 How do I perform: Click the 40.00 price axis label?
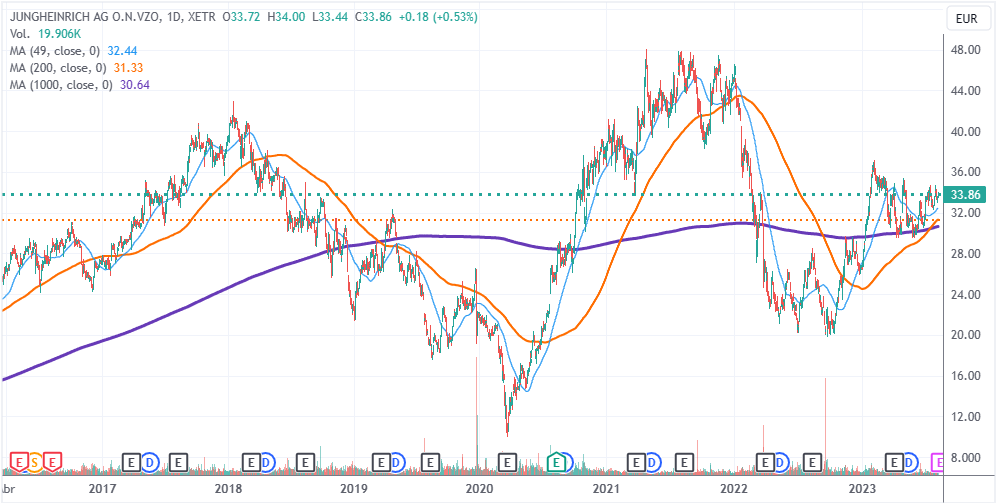965,131
